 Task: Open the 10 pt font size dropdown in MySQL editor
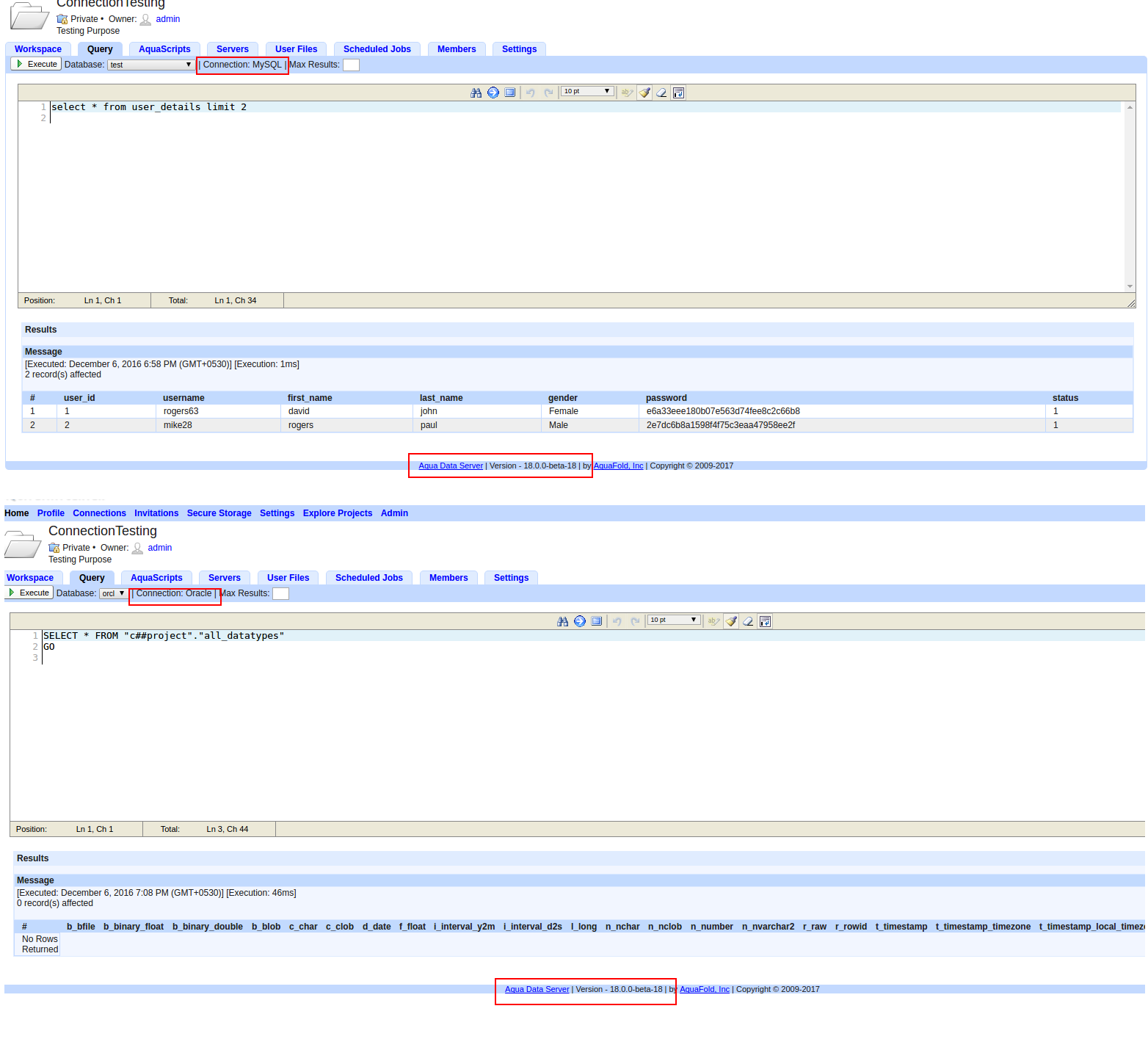587,91
